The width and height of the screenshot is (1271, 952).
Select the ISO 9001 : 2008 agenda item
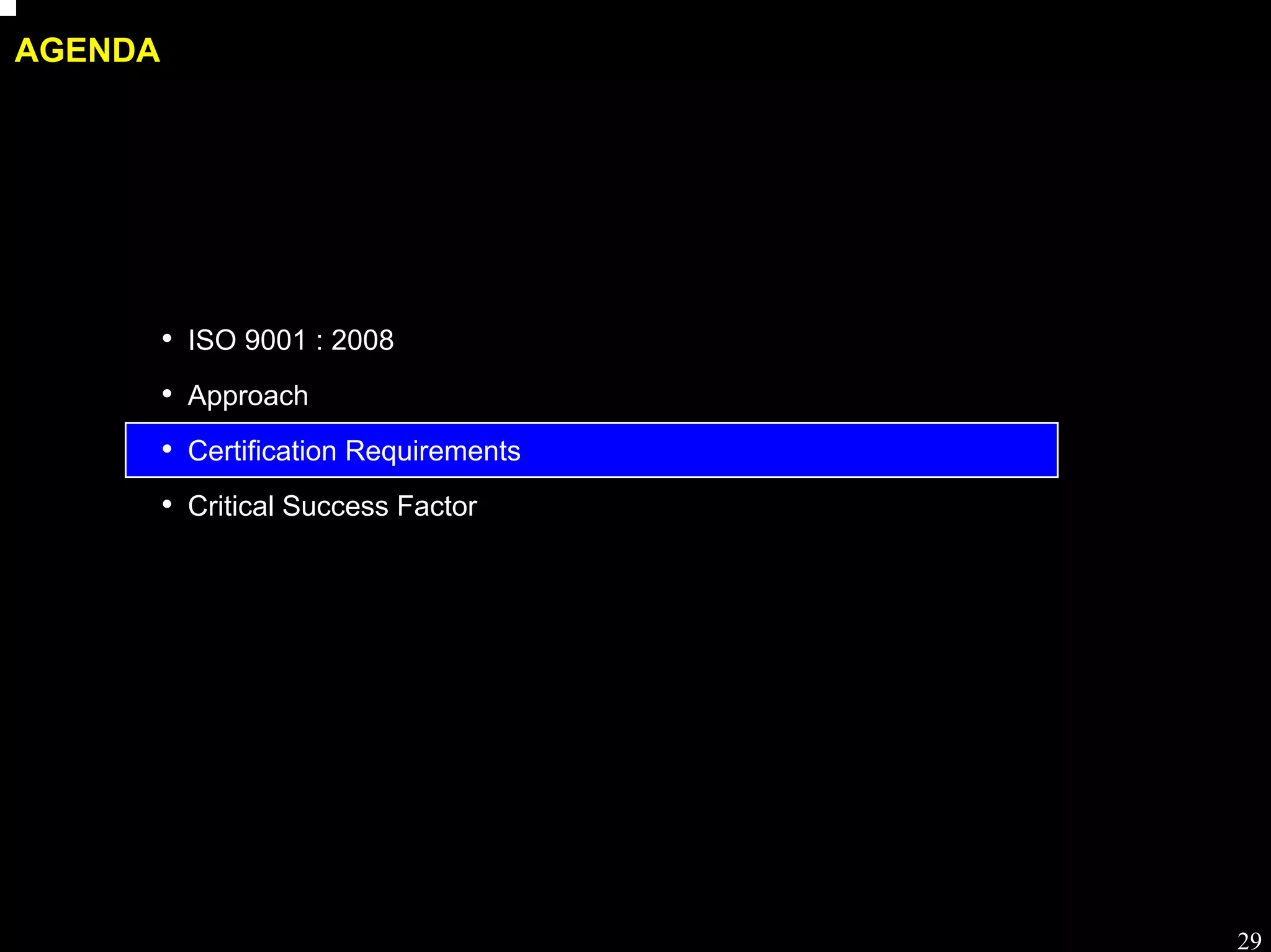(x=290, y=340)
